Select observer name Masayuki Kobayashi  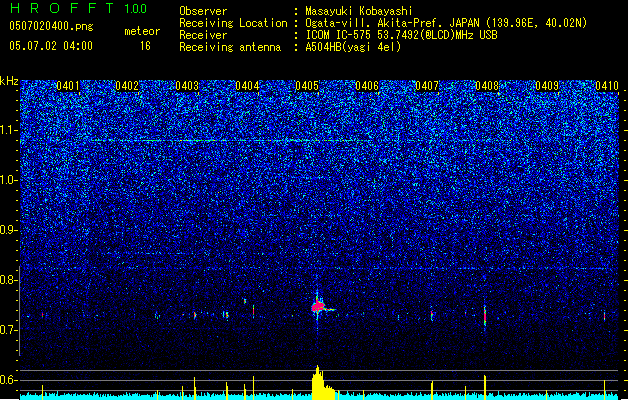(359, 11)
